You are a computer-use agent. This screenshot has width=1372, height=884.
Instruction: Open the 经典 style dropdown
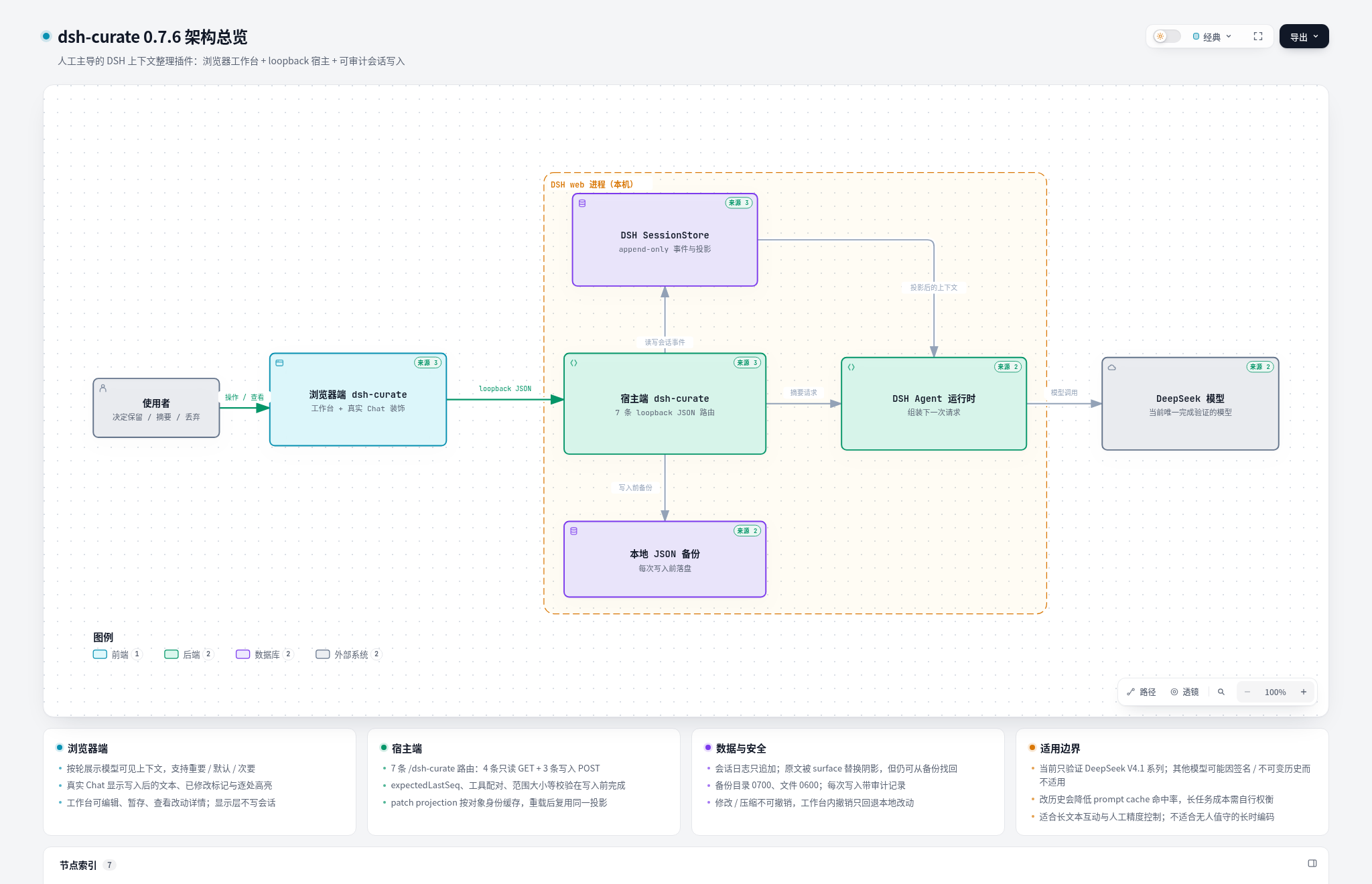tap(1212, 37)
